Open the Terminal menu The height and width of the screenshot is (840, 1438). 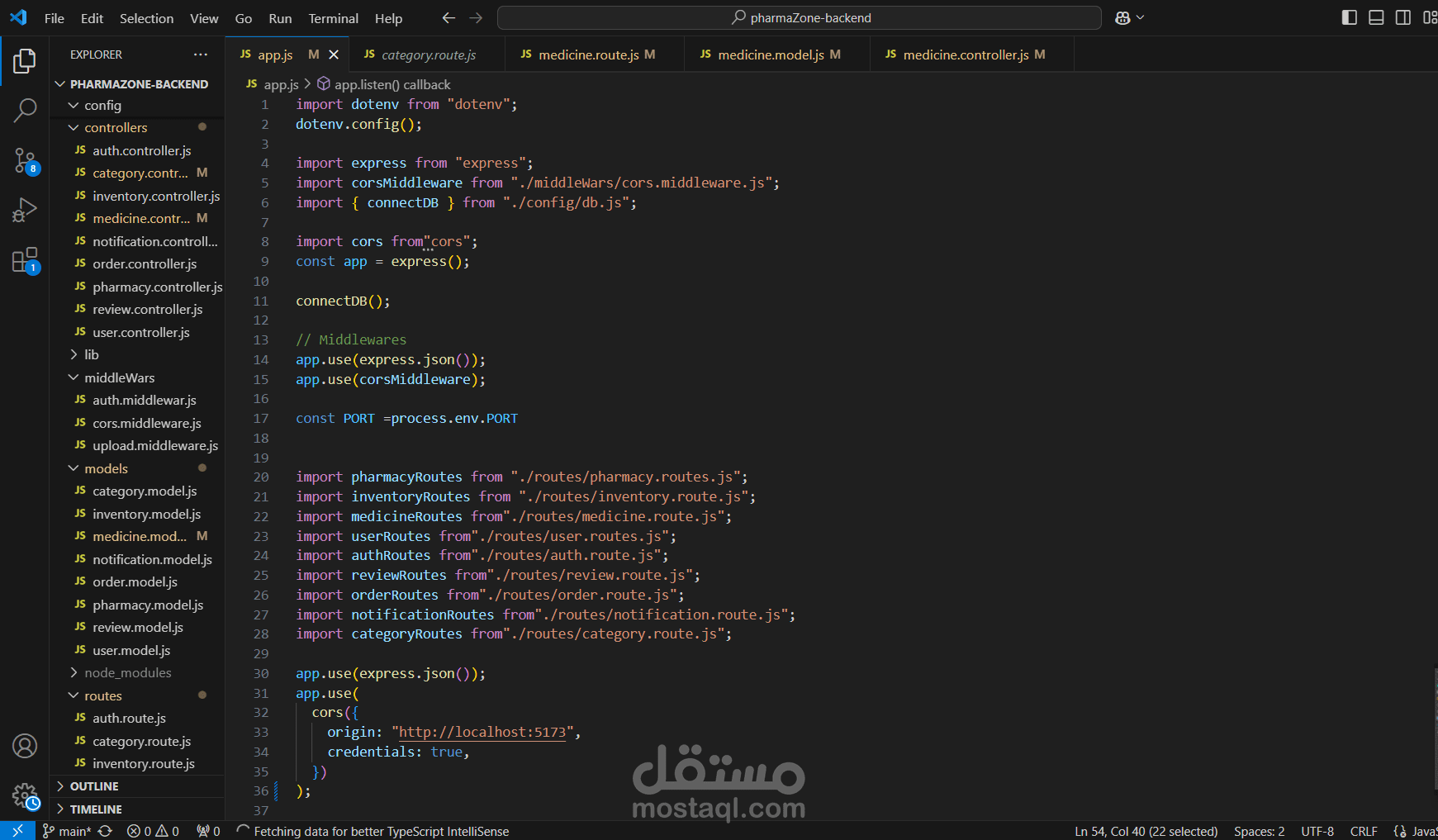tap(333, 18)
